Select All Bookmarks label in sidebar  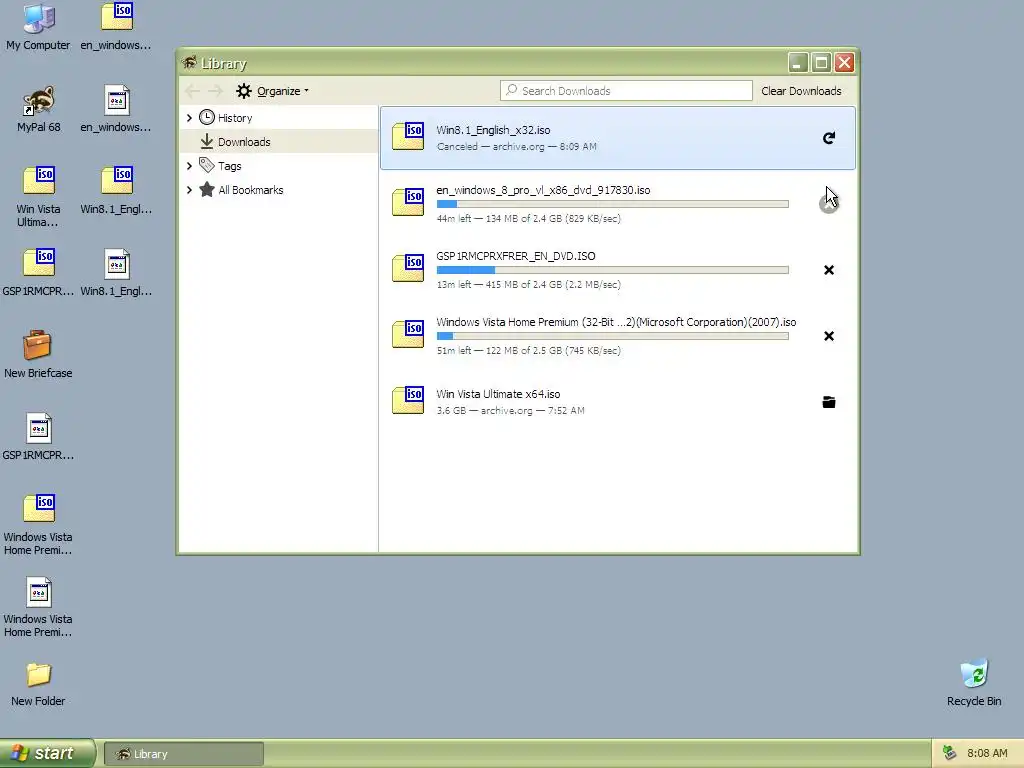(251, 190)
